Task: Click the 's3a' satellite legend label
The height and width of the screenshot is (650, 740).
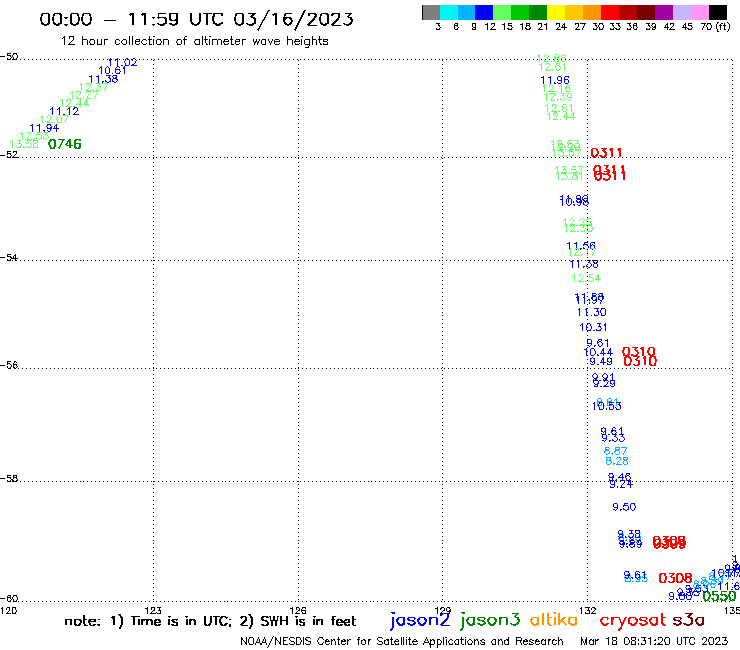Action: pos(688,620)
